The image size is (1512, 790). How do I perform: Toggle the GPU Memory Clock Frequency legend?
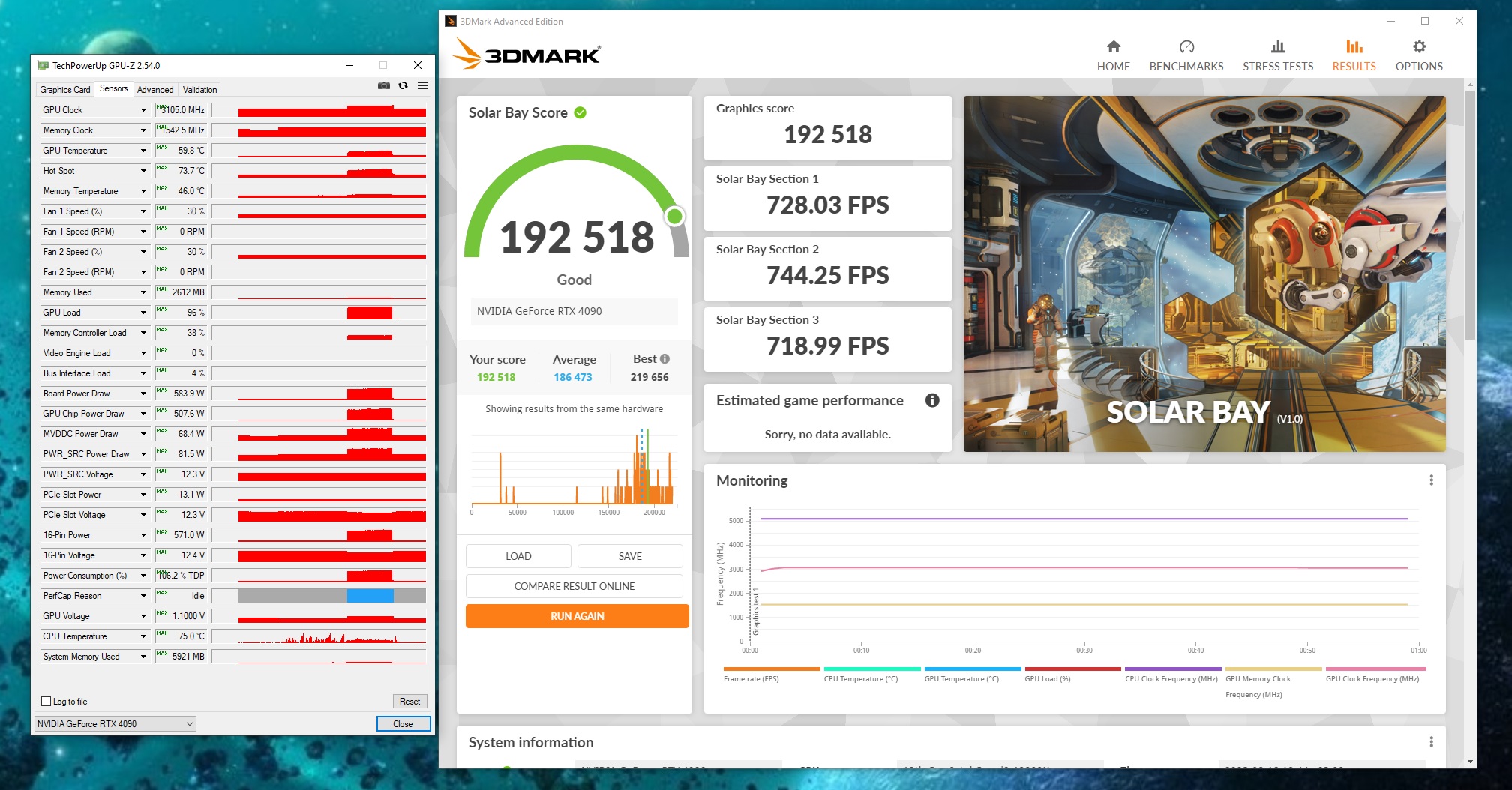[x=1273, y=683]
